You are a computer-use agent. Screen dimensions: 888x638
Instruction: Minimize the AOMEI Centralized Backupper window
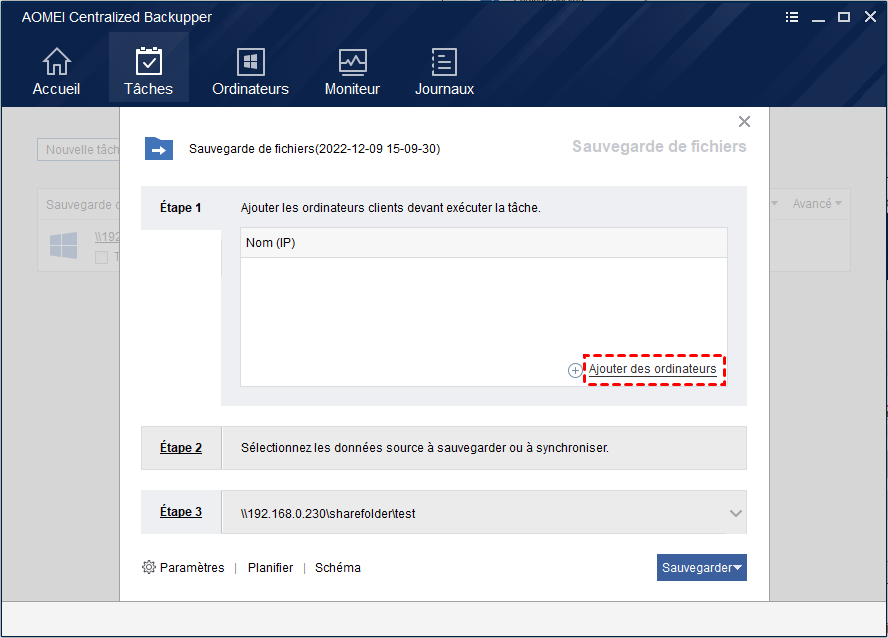818,18
